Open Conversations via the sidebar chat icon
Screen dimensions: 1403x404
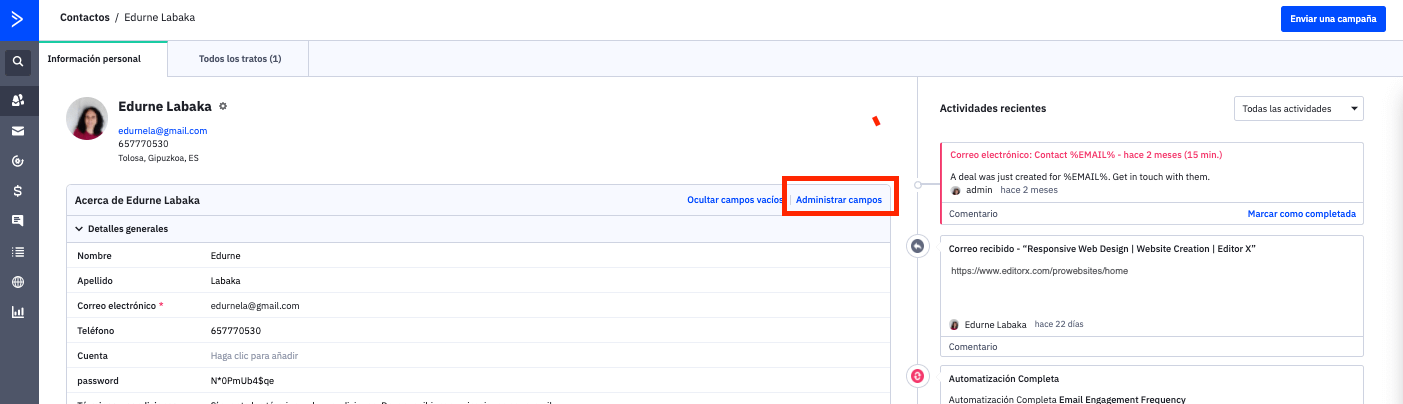tap(18, 221)
